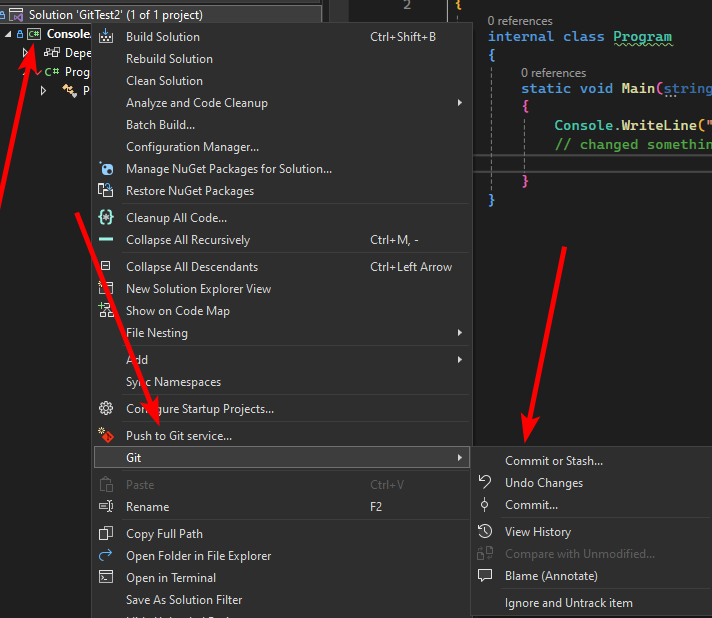Click the 'static void Main' method signature
Screen dimensions: 712x618
[x=616, y=88]
